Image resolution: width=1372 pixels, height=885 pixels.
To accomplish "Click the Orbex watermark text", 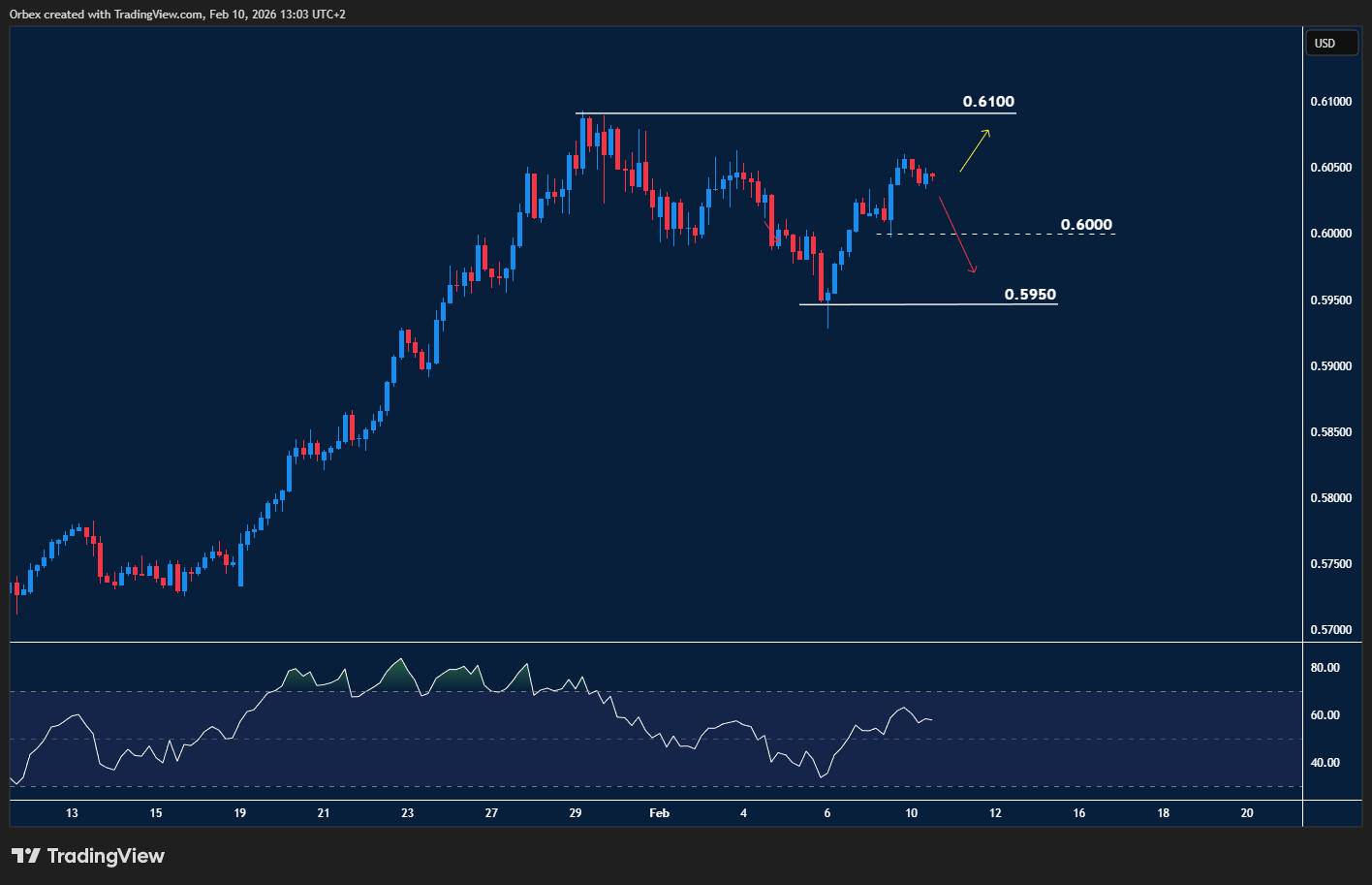I will click(x=23, y=15).
